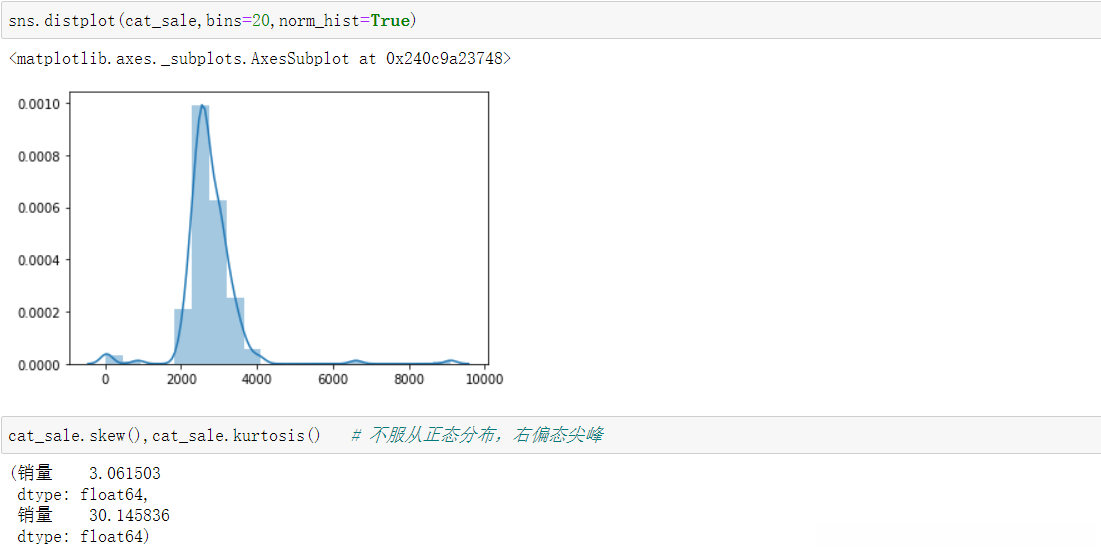This screenshot has width=1101, height=556.
Task: Click x-axis label 6000
Action: coord(333,378)
